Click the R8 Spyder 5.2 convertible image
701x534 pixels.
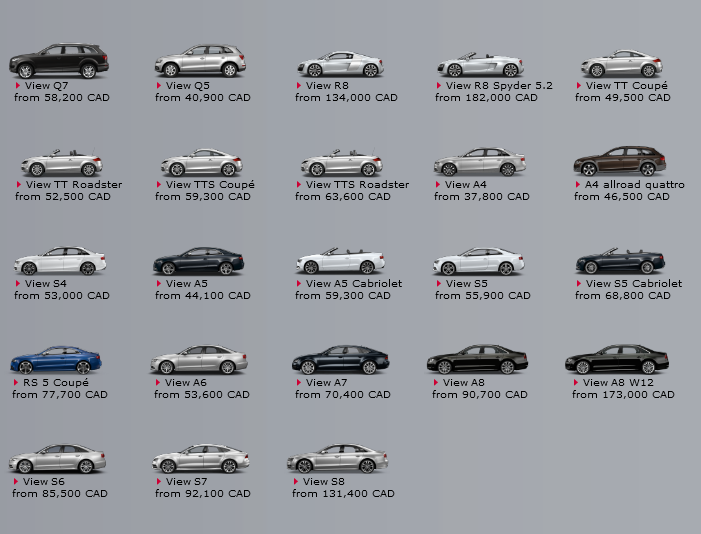481,64
